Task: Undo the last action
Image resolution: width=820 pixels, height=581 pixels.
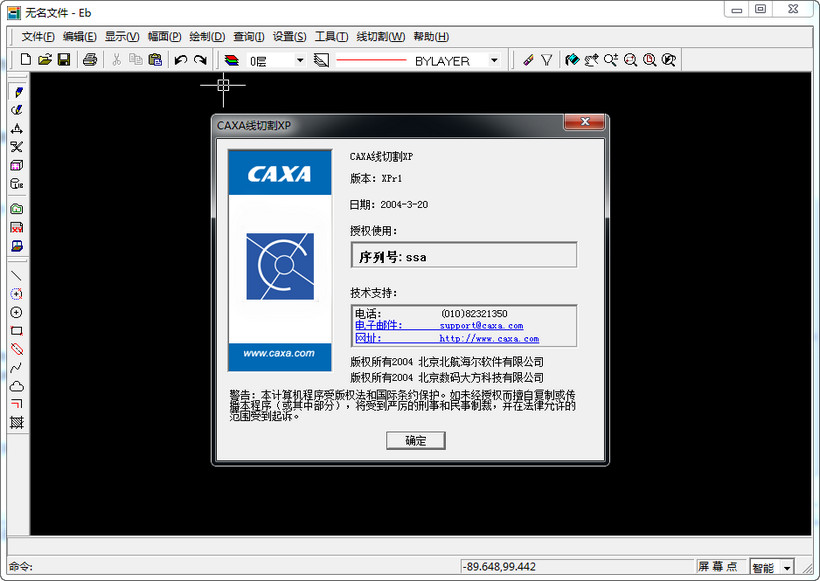Action: tap(181, 60)
